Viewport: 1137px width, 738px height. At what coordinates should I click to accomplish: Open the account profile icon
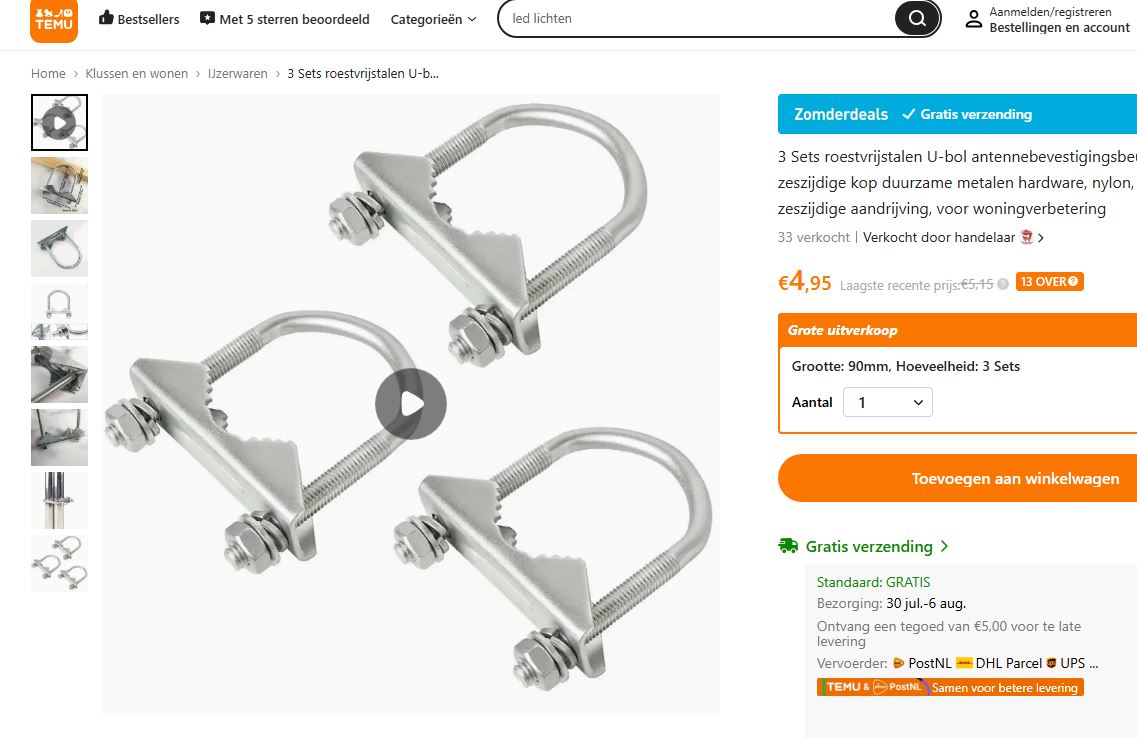click(973, 19)
